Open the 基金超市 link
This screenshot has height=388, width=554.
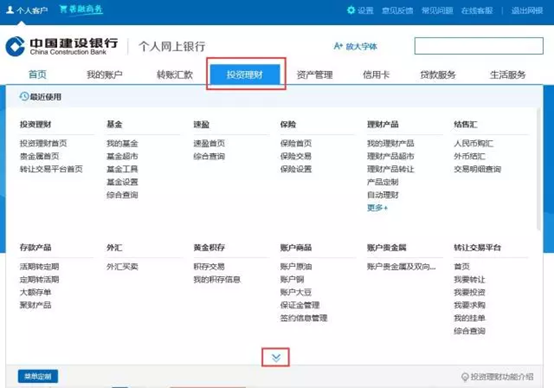(122, 156)
